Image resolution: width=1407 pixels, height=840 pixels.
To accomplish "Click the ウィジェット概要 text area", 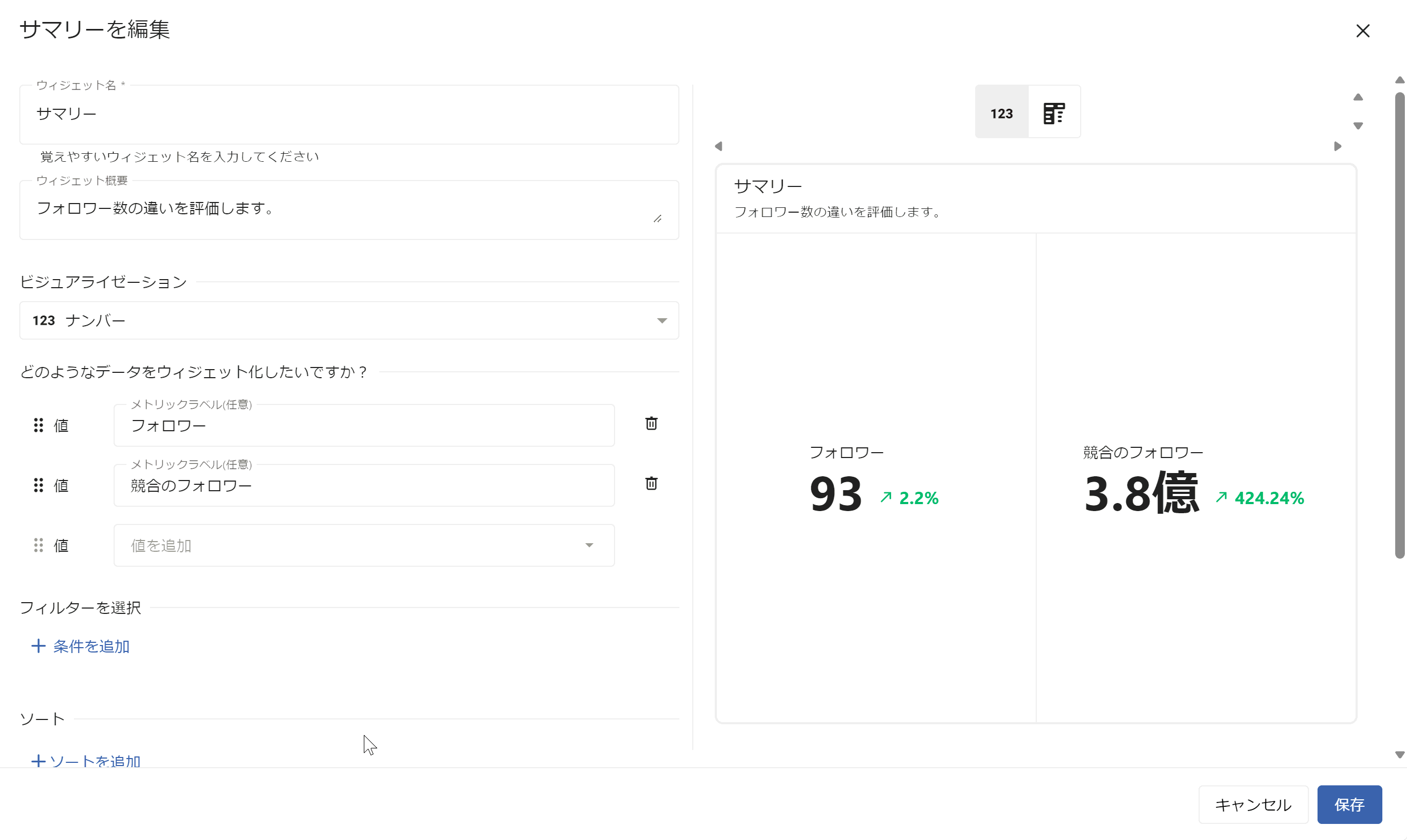I will click(x=349, y=210).
